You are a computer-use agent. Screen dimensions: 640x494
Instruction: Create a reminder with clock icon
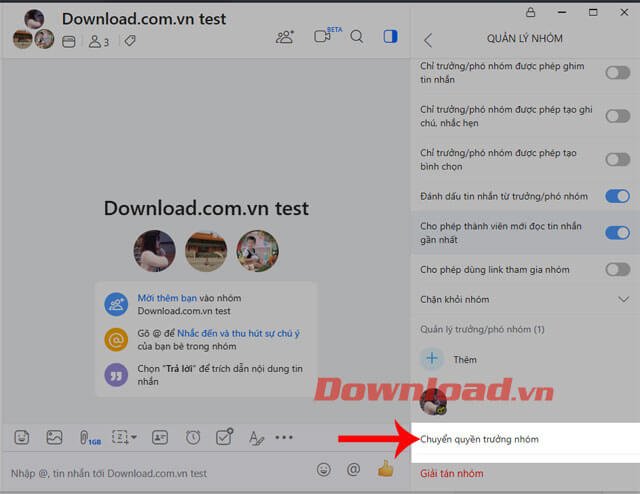[193, 438]
